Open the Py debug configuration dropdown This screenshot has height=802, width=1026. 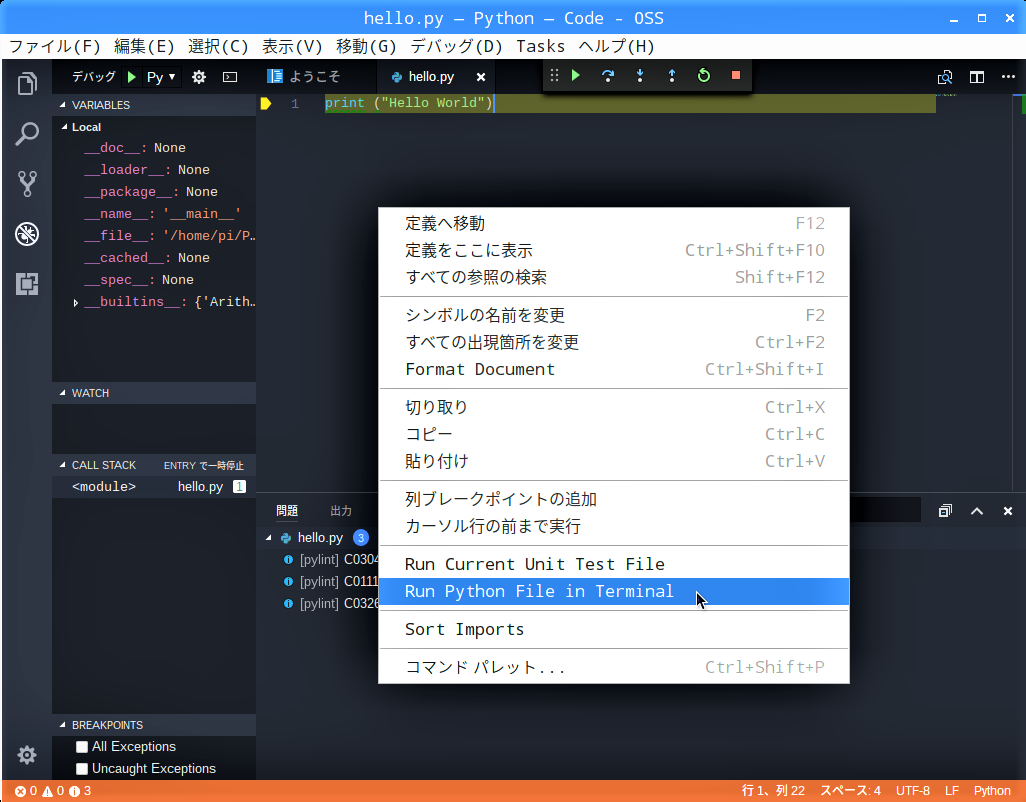pos(162,77)
